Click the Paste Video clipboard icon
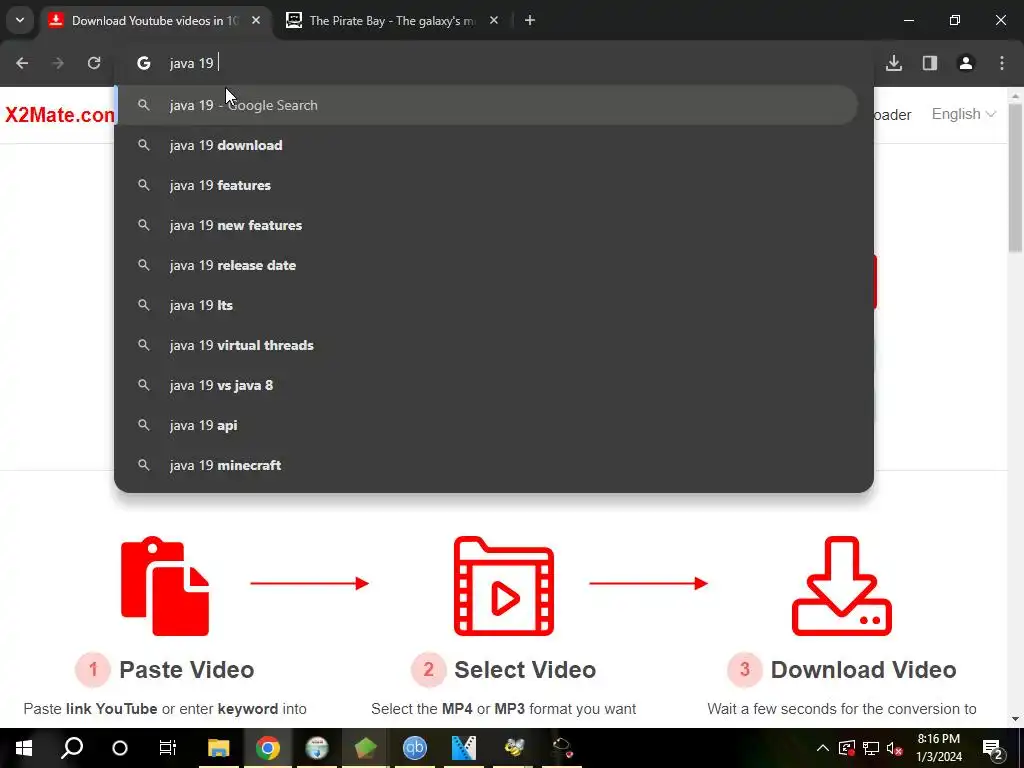 [165, 586]
